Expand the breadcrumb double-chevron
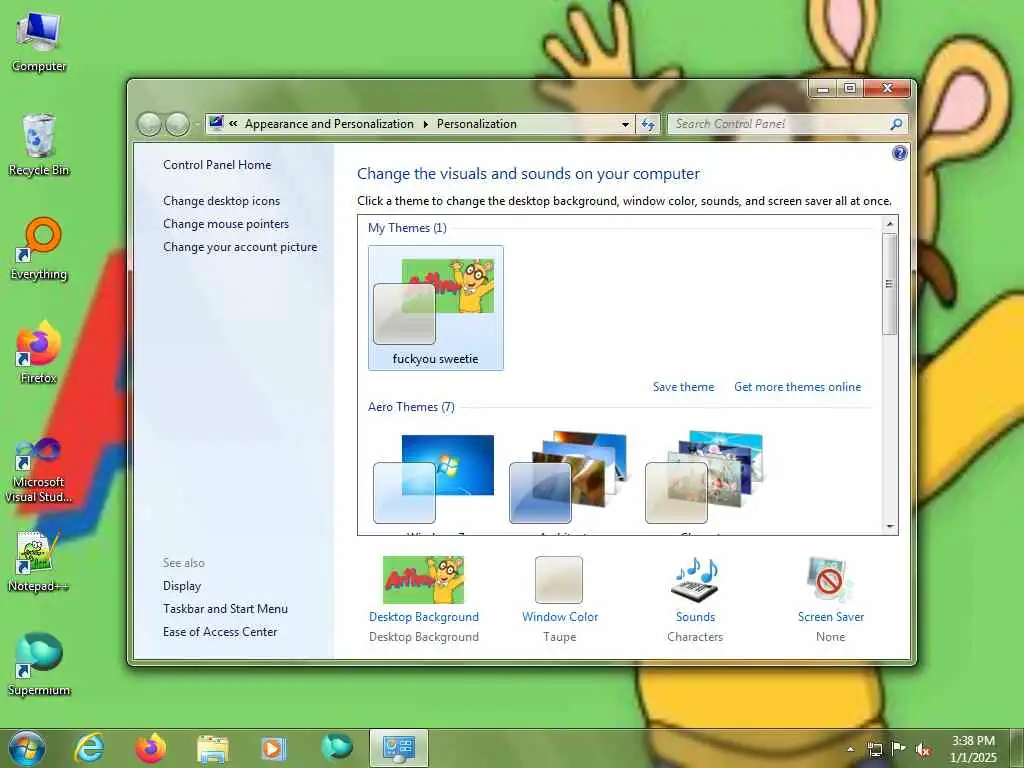The height and width of the screenshot is (768, 1024). tap(233, 123)
